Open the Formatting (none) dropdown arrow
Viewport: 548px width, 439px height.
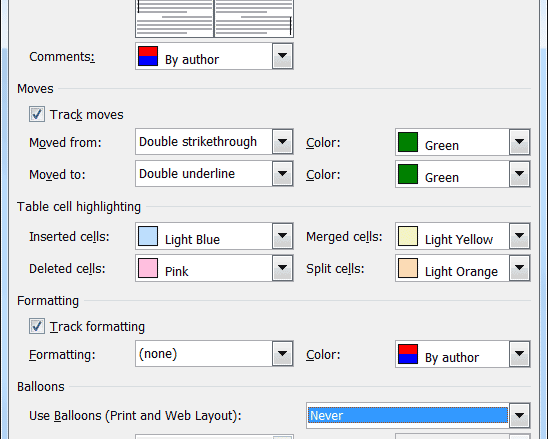[282, 354]
